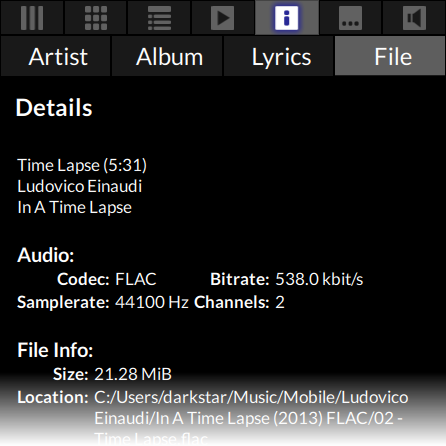
Task: Open the playlist list view icon
Action: pos(159,17)
